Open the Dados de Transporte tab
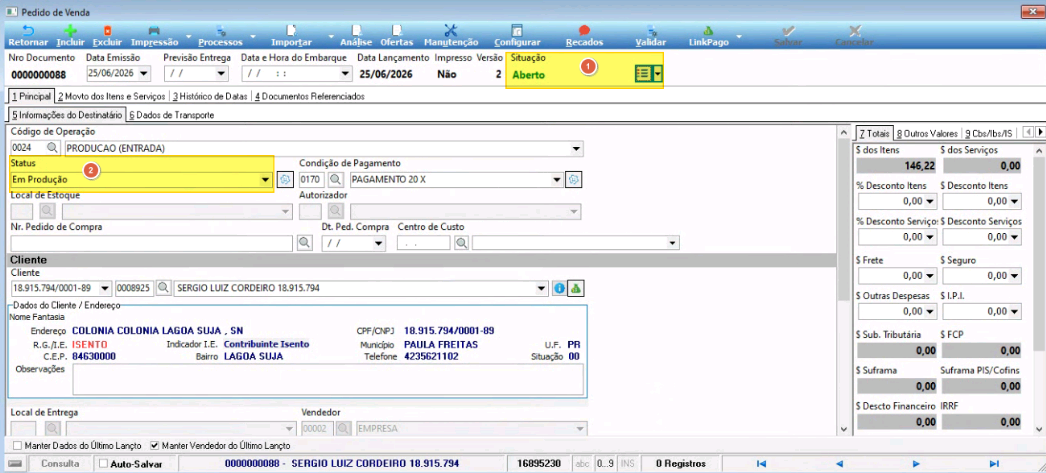This screenshot has width=1046, height=473. 171,115
